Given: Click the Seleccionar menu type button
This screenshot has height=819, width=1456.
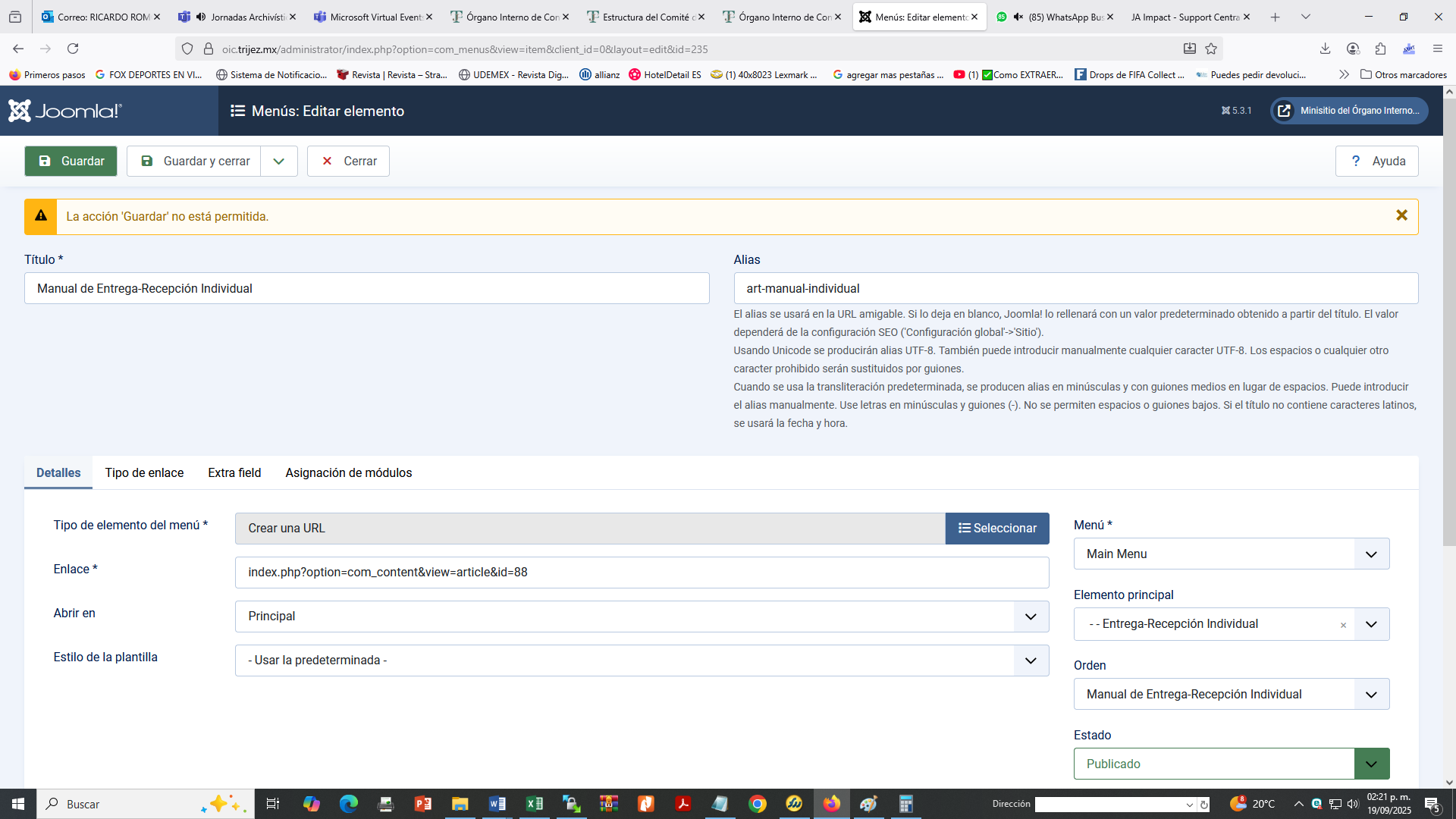Looking at the screenshot, I should (996, 529).
